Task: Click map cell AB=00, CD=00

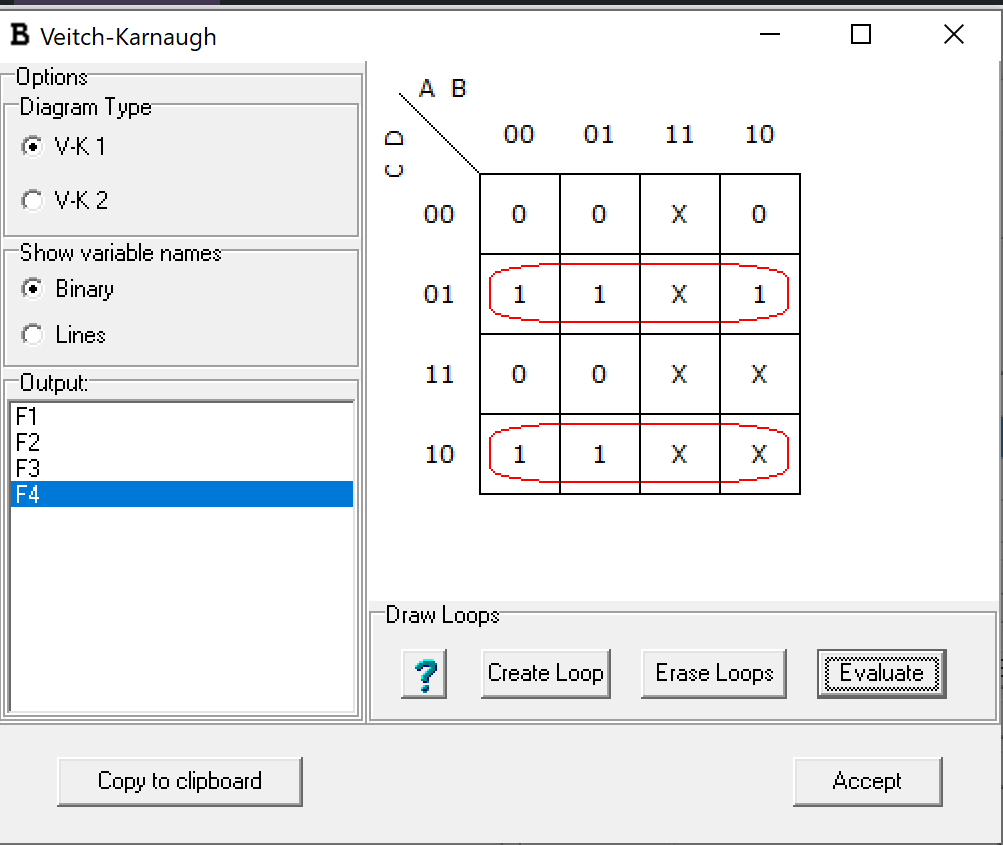Action: [x=519, y=214]
